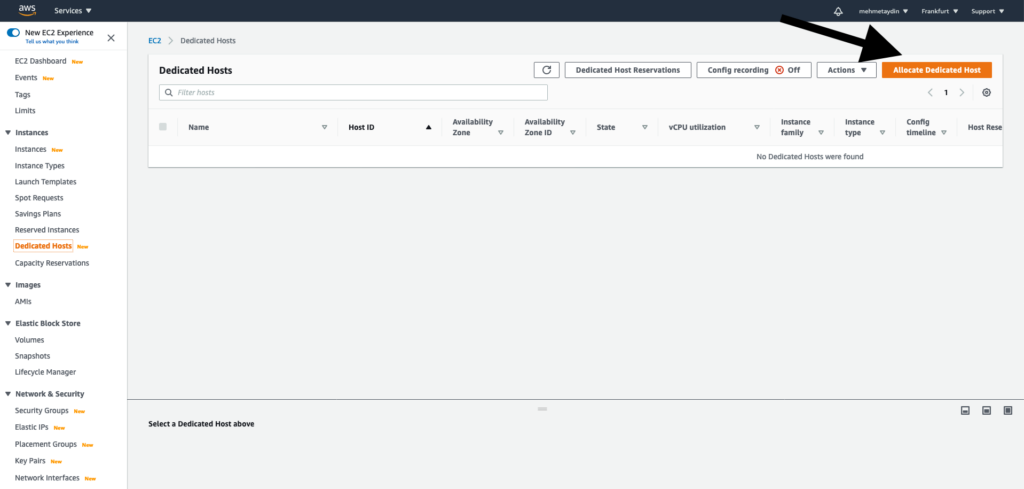Collapse details panel layout icon

[x=965, y=411]
